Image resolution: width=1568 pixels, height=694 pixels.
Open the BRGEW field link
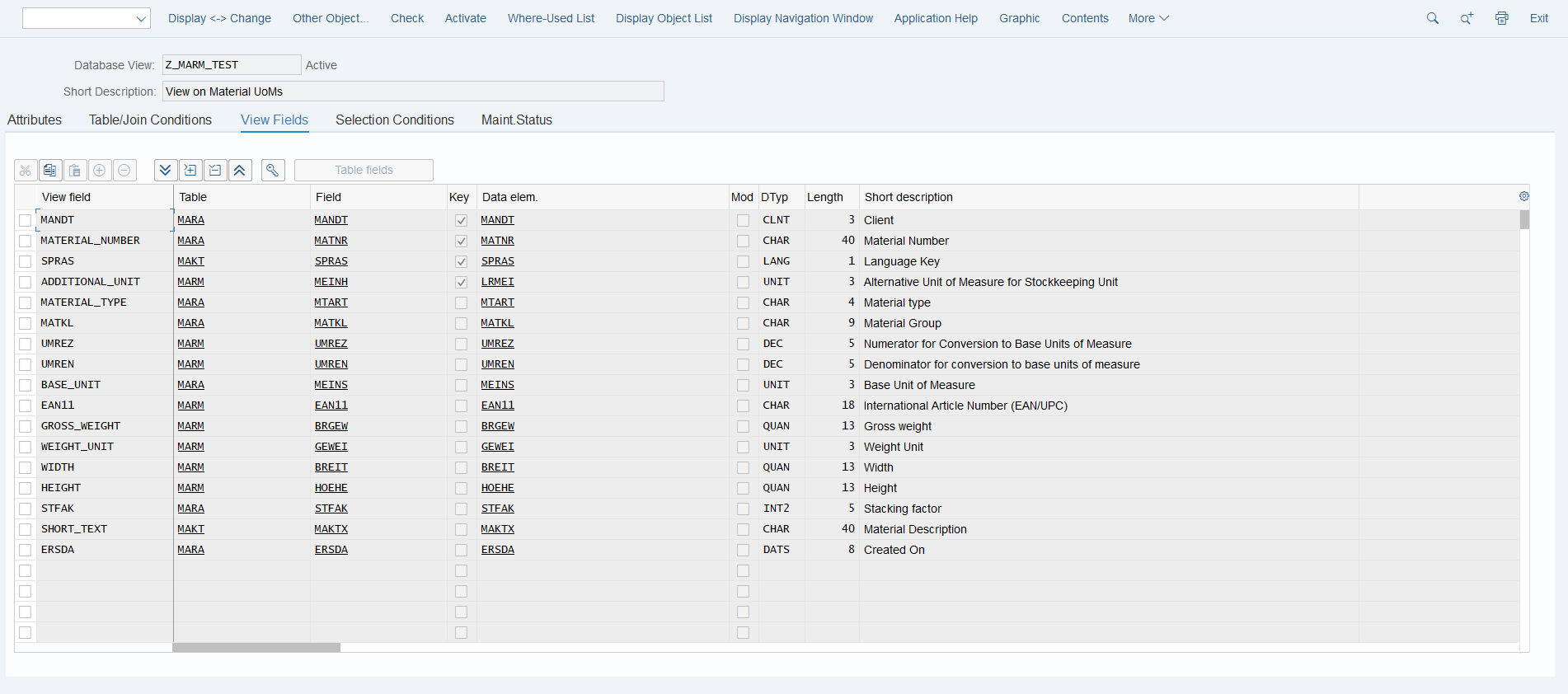click(331, 426)
